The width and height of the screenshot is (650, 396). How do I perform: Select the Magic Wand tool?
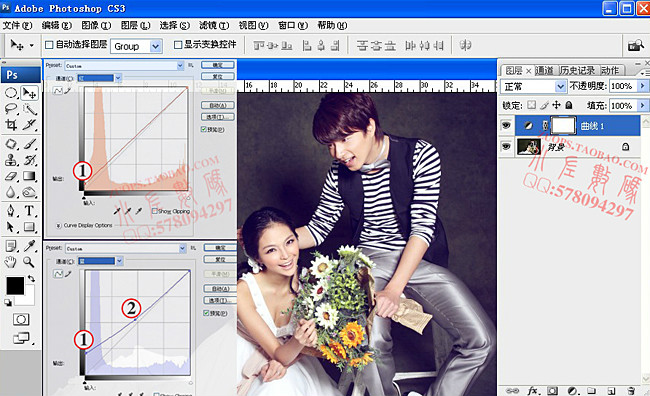click(29, 109)
